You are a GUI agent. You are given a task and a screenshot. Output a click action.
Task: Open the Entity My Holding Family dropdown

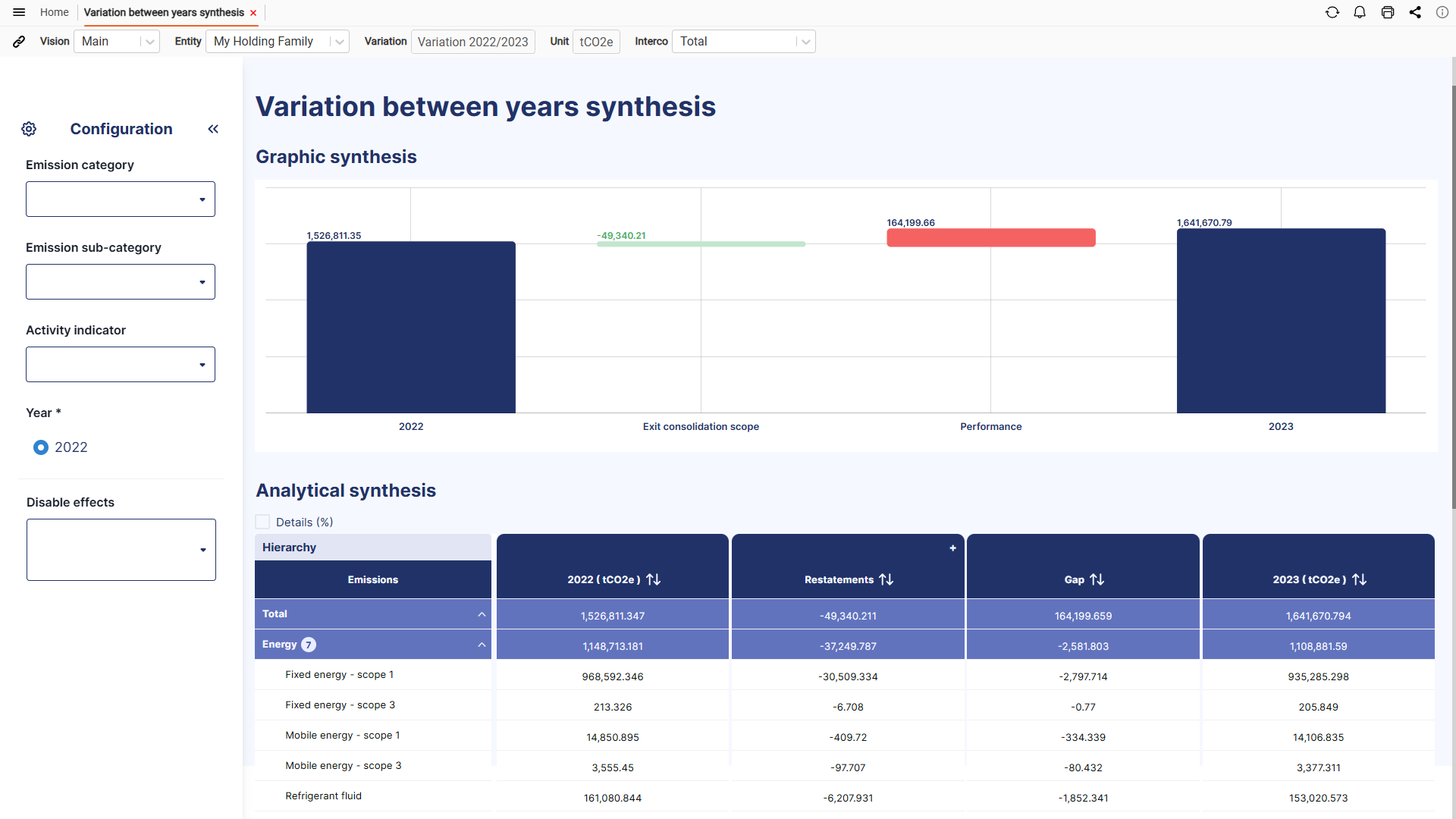point(278,42)
